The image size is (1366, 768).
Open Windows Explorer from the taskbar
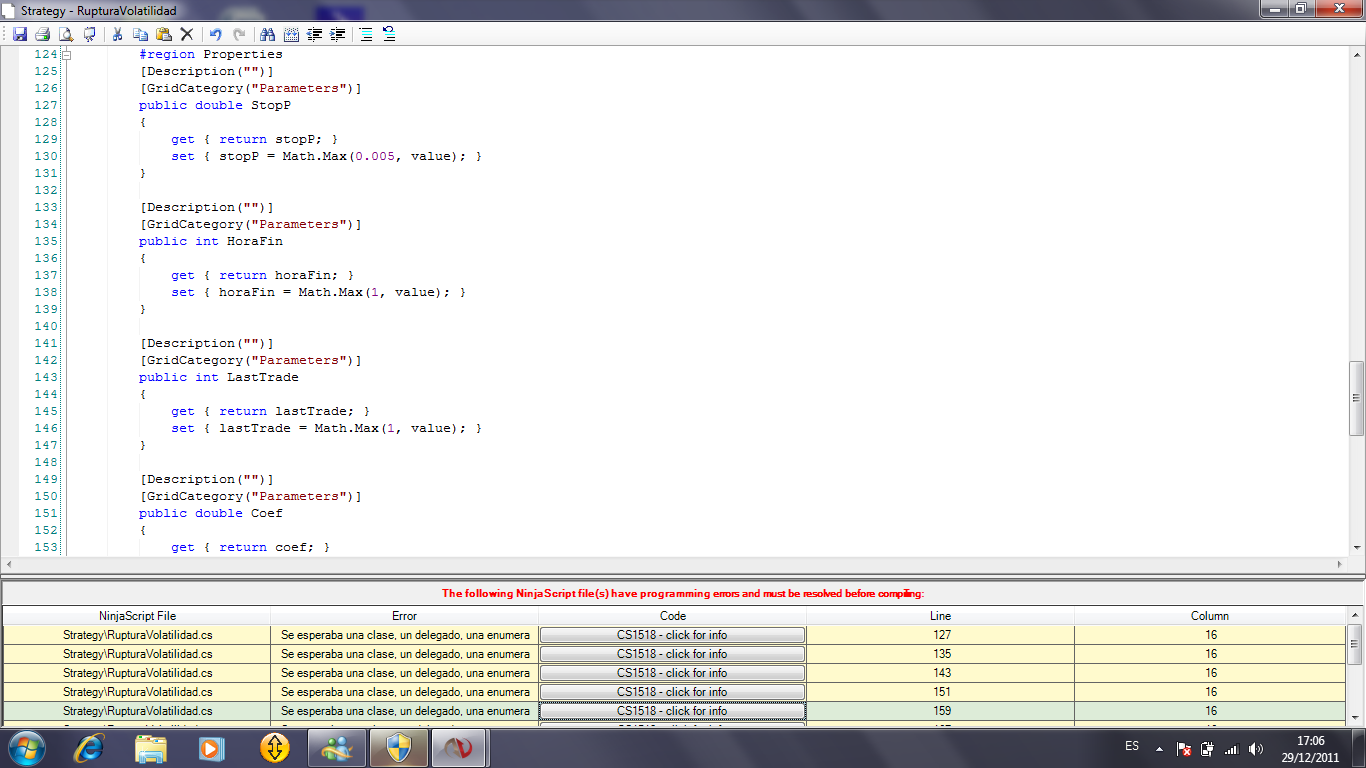151,747
